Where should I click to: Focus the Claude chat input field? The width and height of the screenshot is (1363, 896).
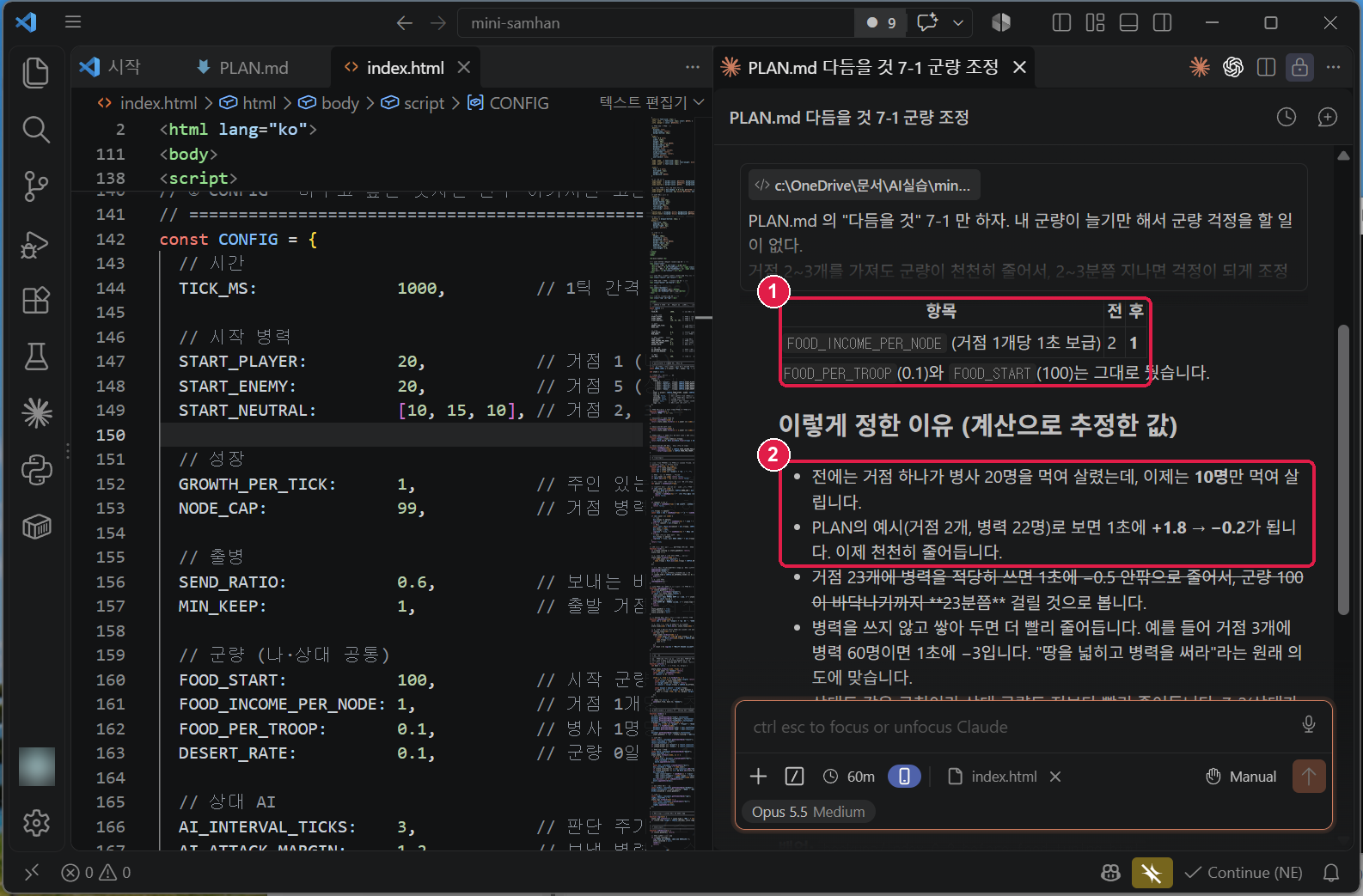[1023, 727]
